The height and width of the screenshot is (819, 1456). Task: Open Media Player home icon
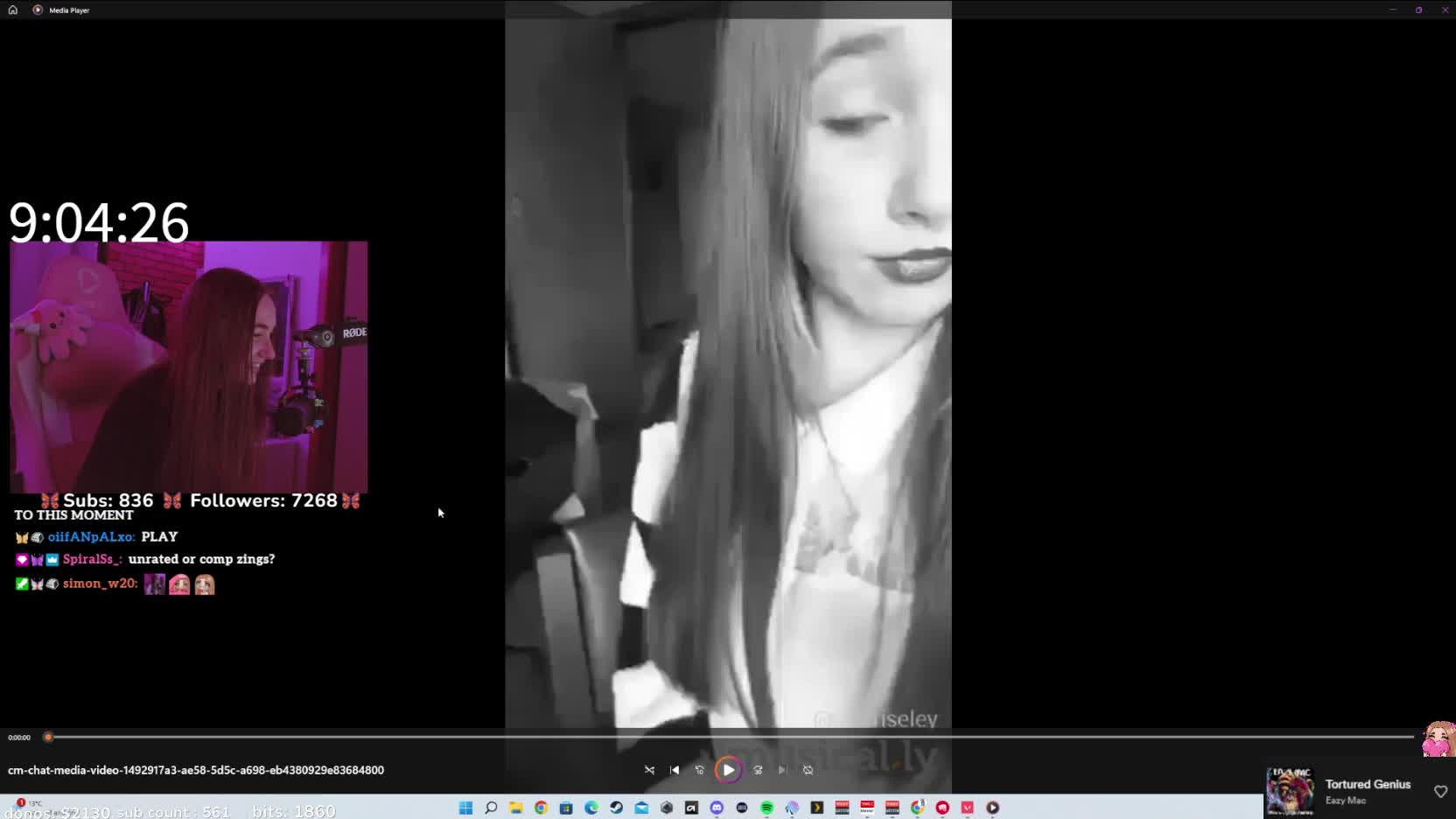point(13,10)
